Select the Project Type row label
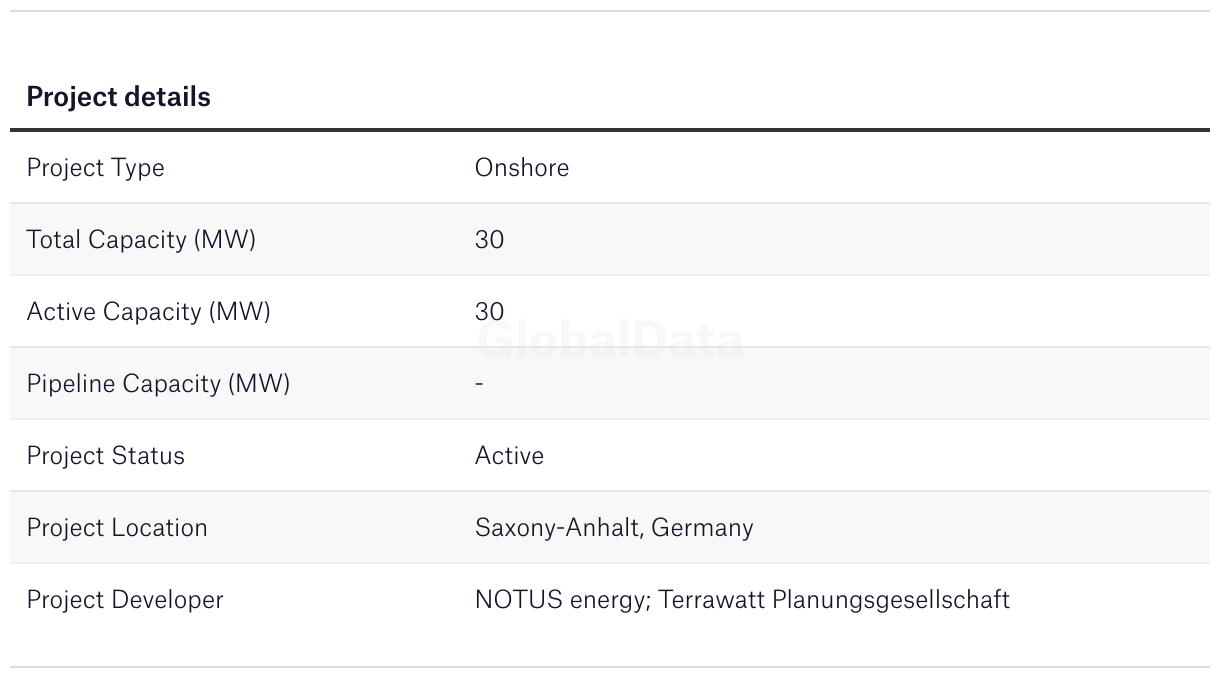This screenshot has width=1220, height=678. [95, 167]
